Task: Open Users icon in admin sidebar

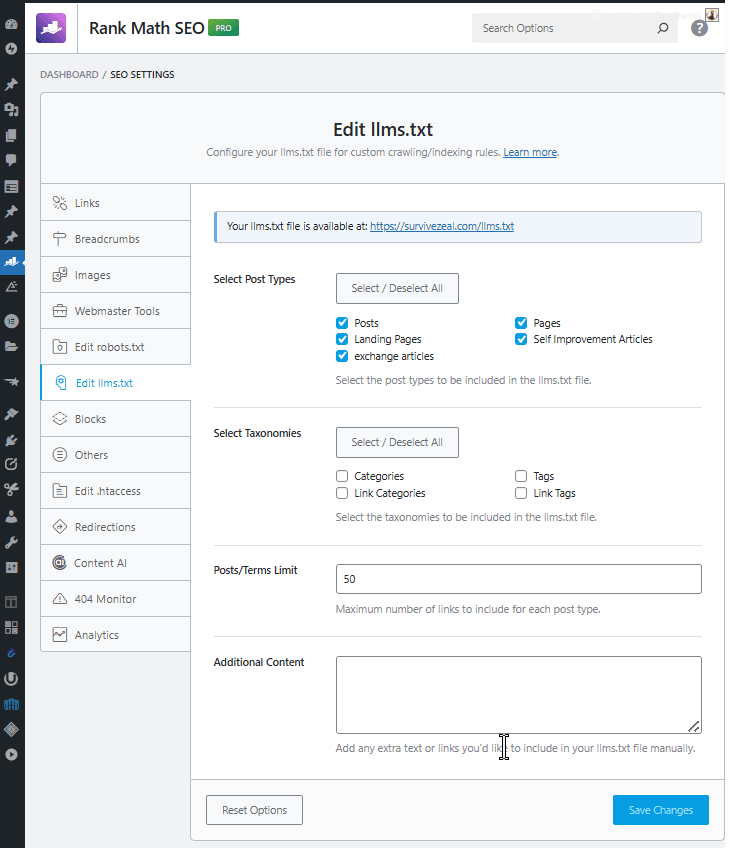Action: [x=11, y=517]
